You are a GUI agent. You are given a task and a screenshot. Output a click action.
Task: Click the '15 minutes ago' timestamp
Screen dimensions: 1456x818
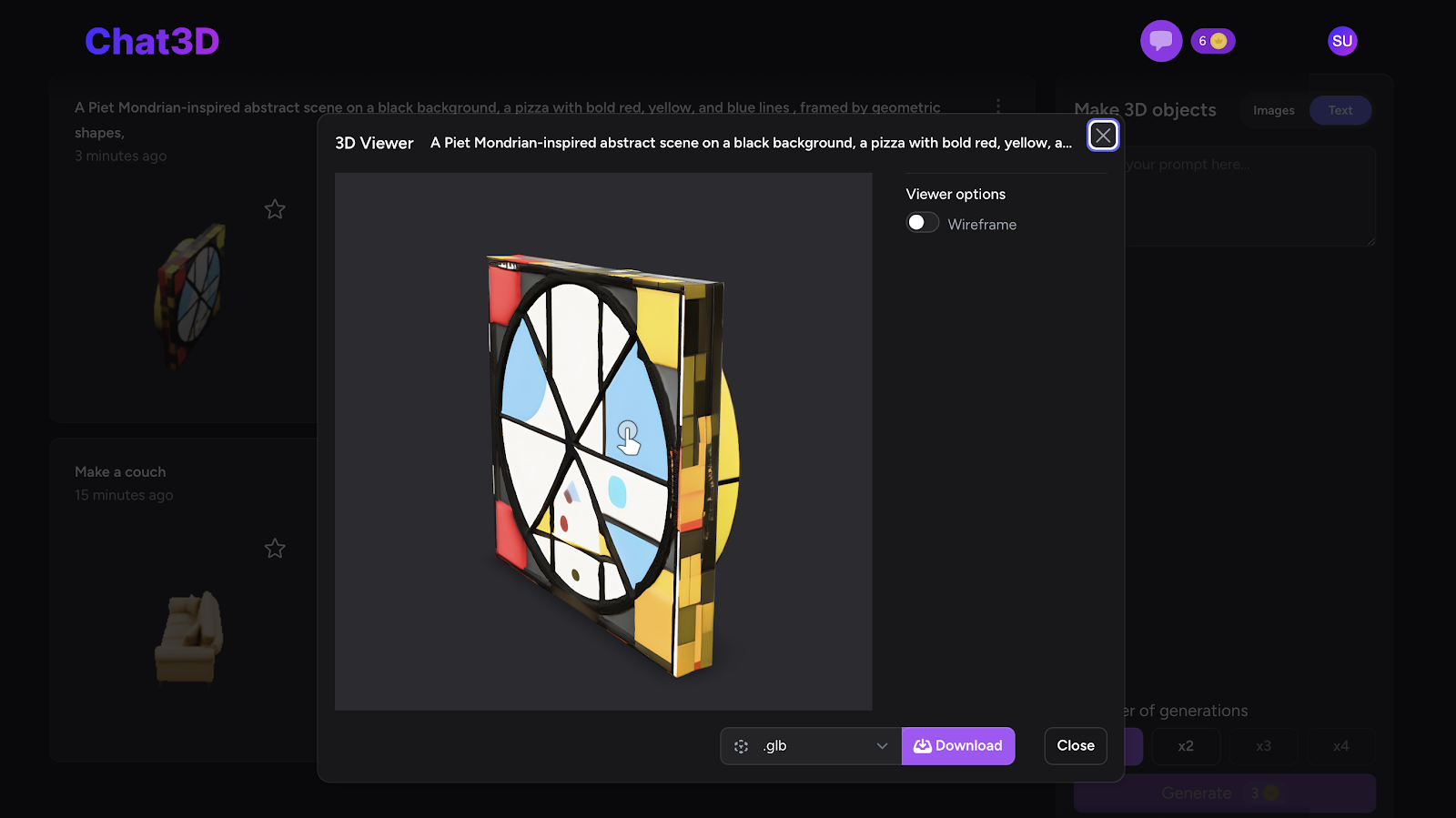point(124,495)
